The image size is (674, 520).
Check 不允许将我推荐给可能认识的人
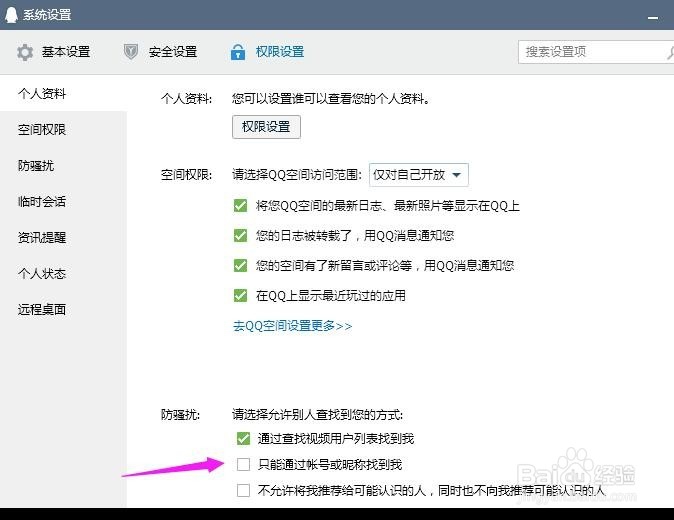click(x=243, y=490)
